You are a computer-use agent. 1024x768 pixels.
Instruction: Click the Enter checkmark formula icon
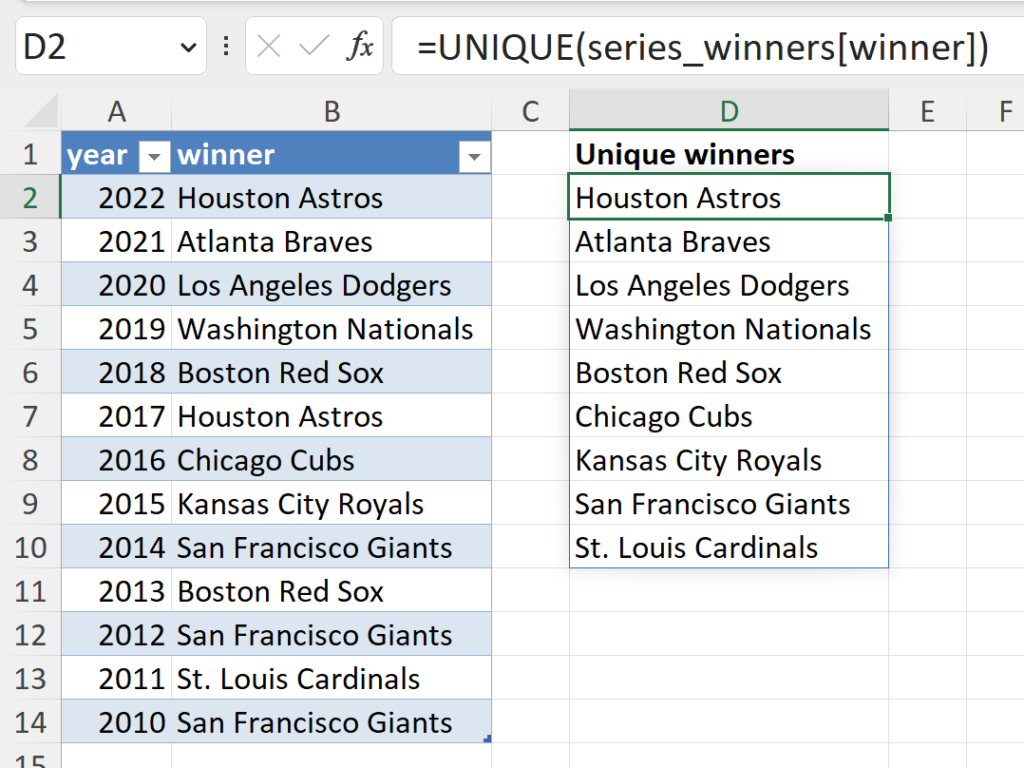[x=313, y=46]
